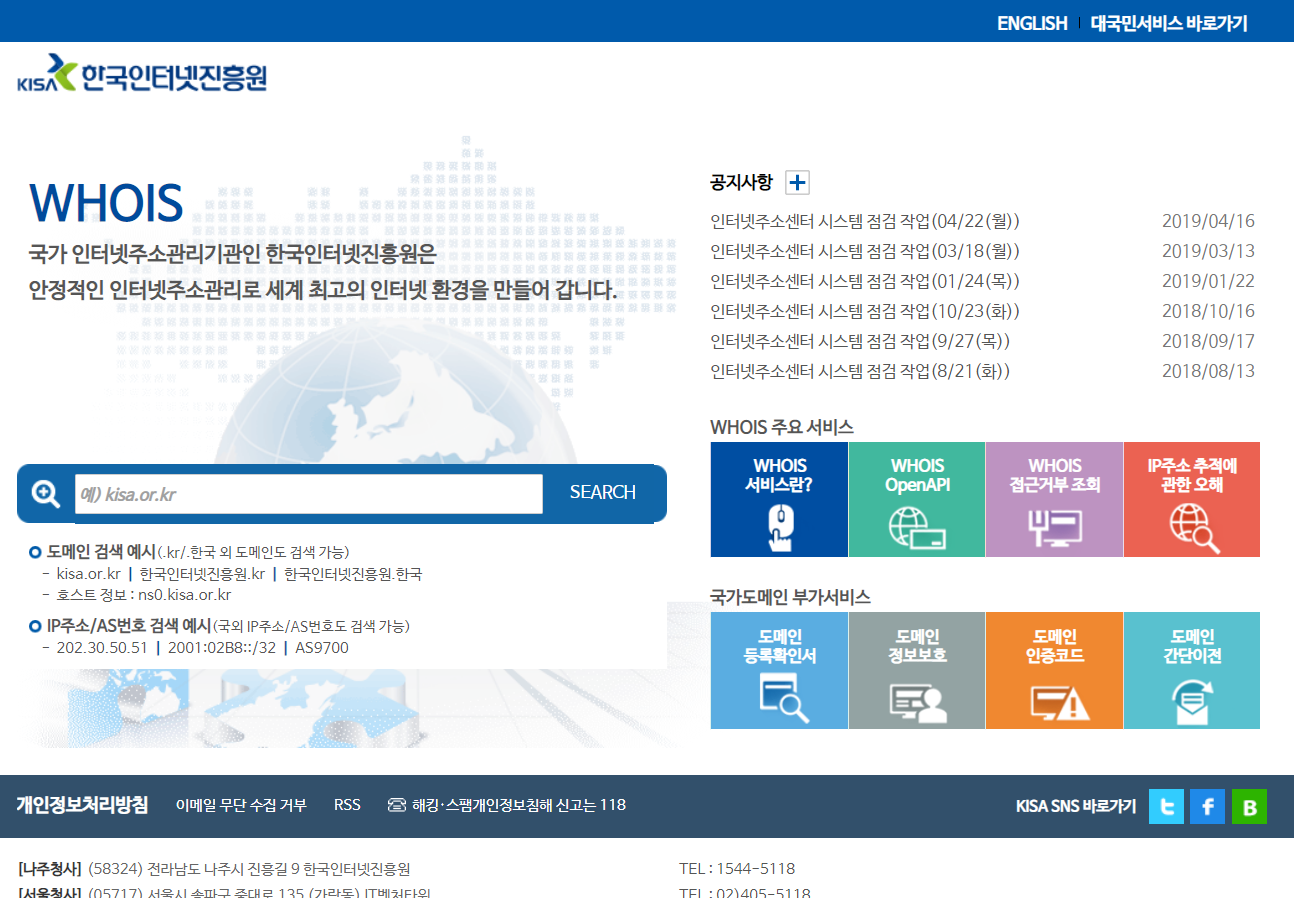Click example domain 한국인터넷진흥원.한국
The image size is (1294, 898).
tap(353, 574)
